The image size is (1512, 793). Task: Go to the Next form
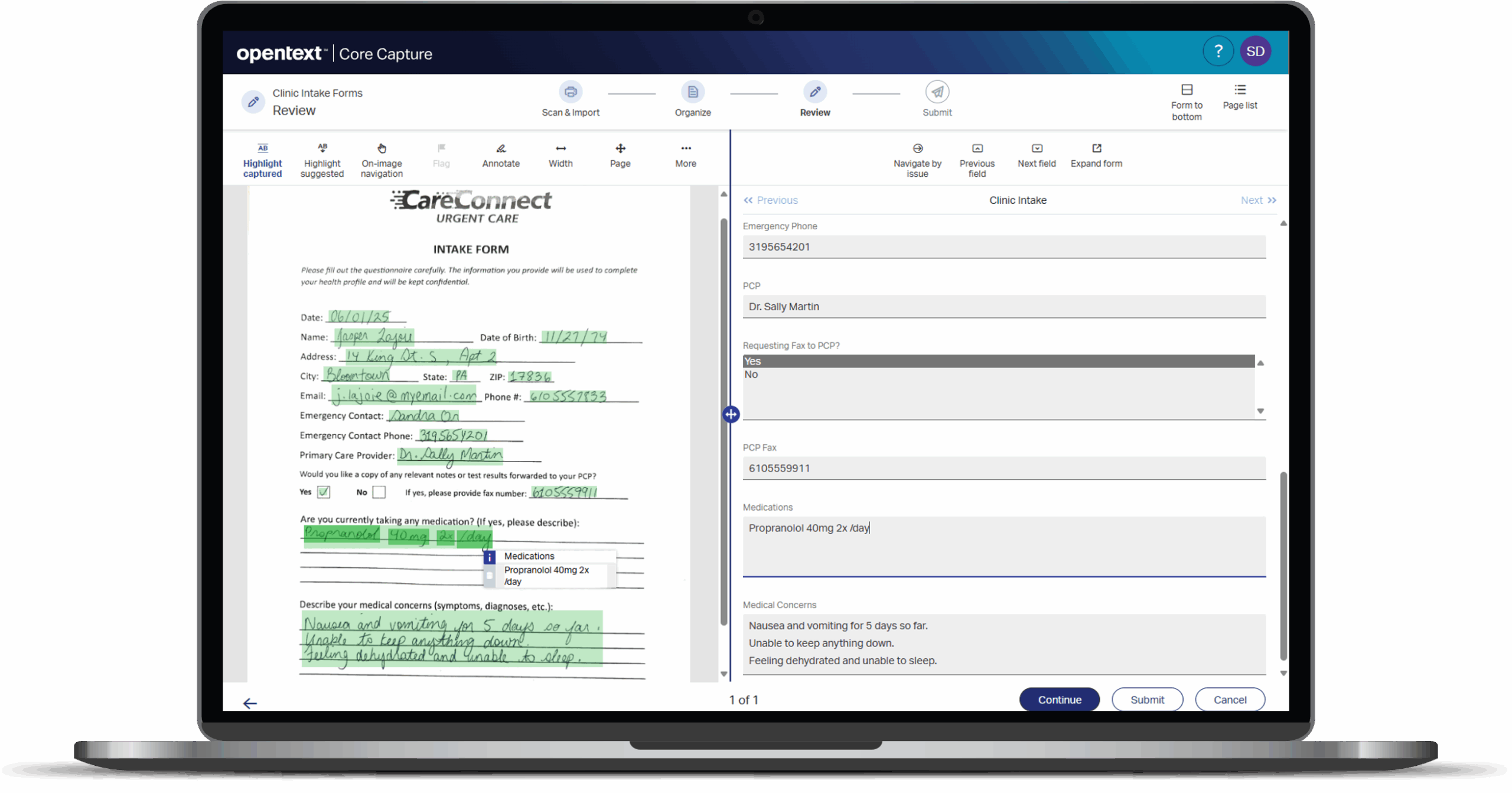(x=1259, y=201)
